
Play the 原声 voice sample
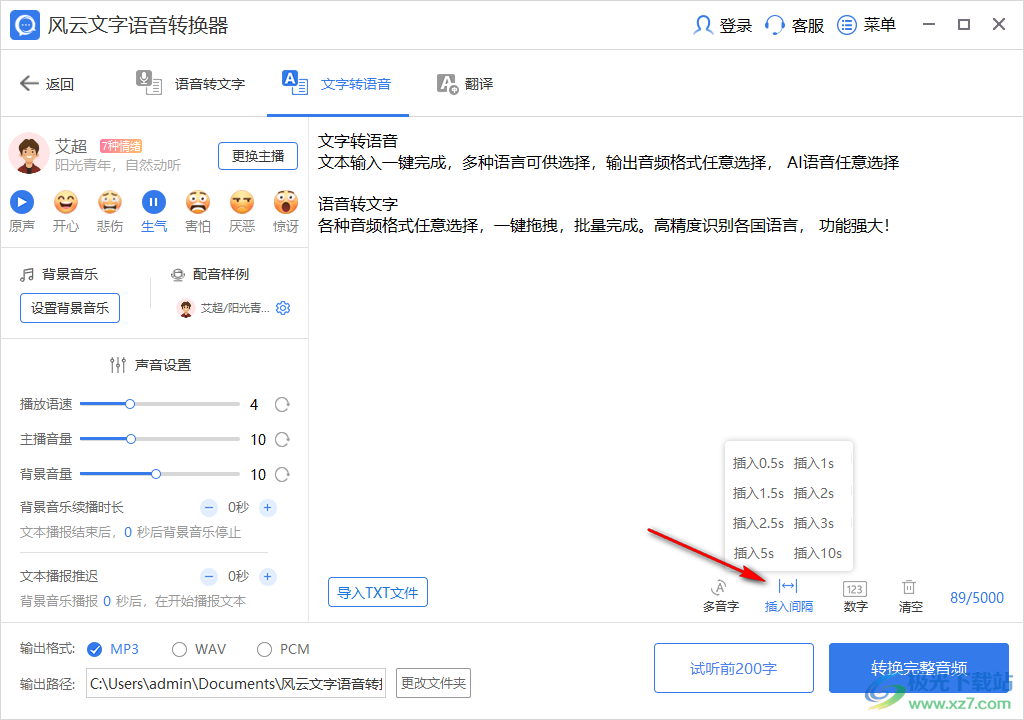pos(22,203)
